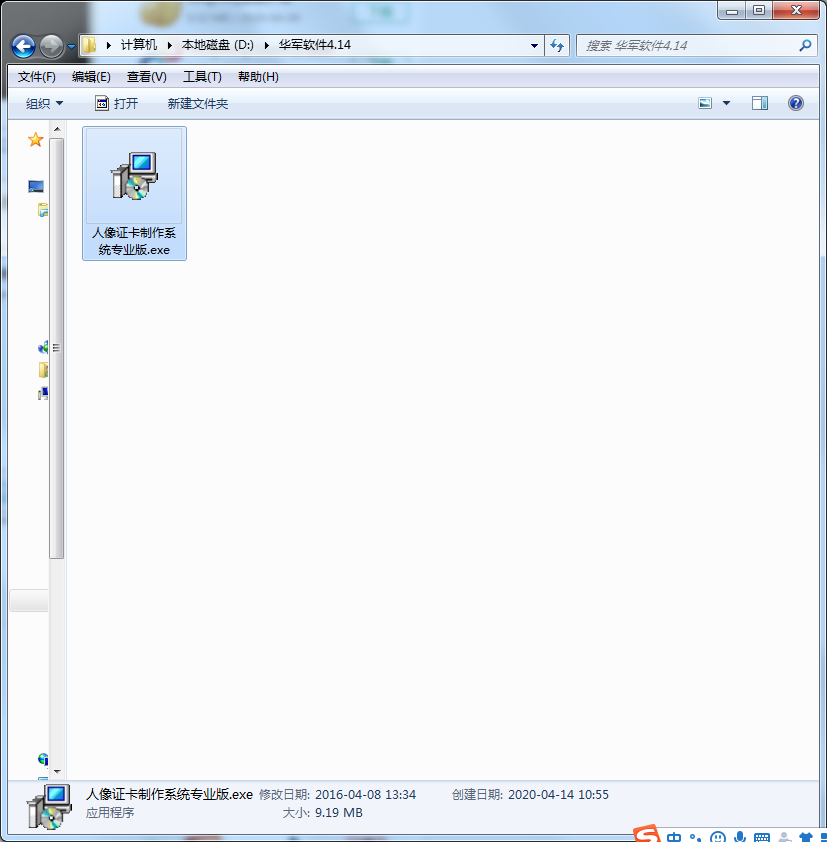827x842 pixels.
Task: Expand breadcrumb arrow after 计算机
Action: 170,46
